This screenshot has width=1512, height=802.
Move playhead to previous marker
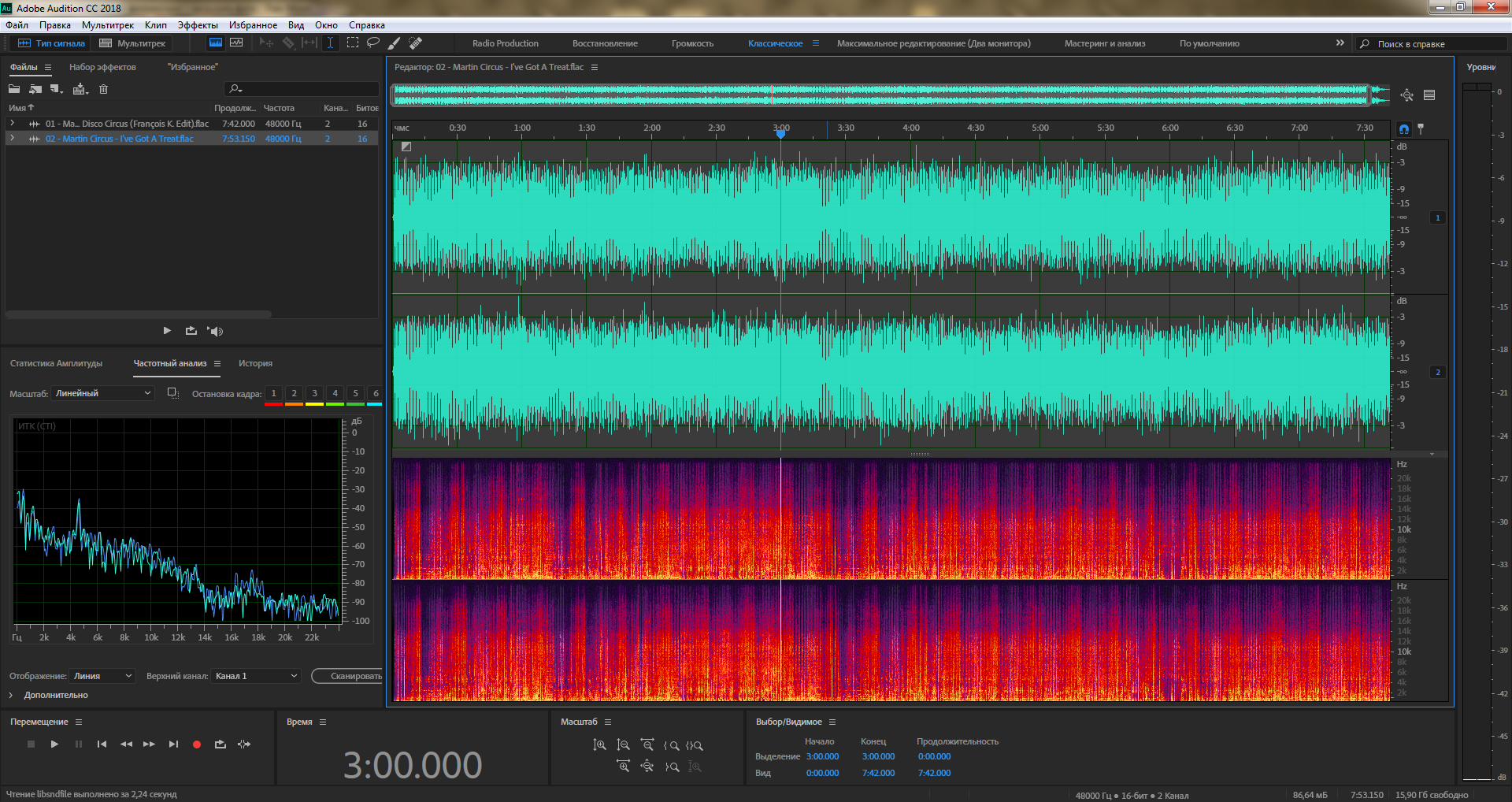pyautogui.click(x=102, y=744)
